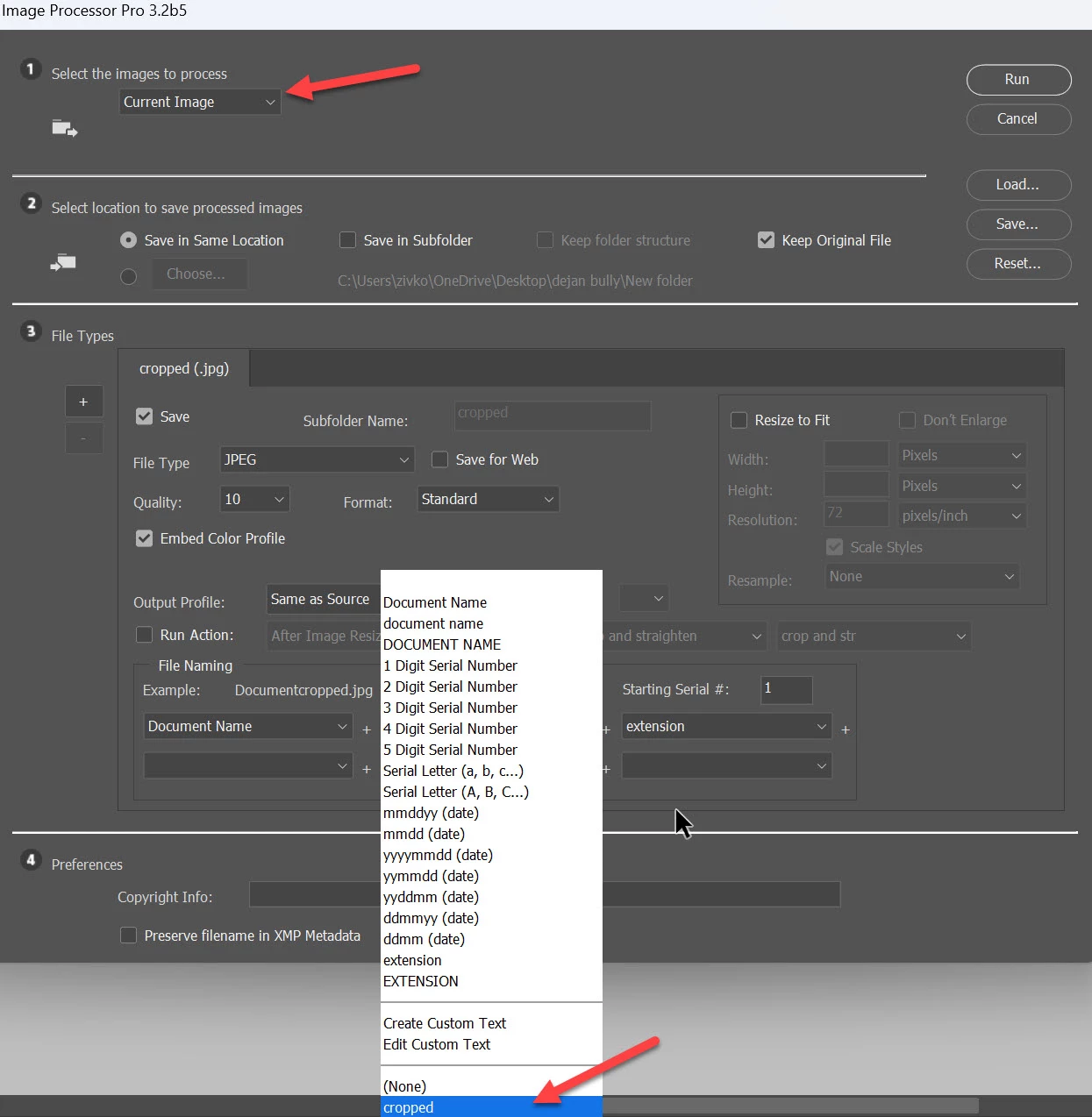The width and height of the screenshot is (1092, 1117).
Task: Toggle Don't Enlarge checkbox
Action: (908, 420)
